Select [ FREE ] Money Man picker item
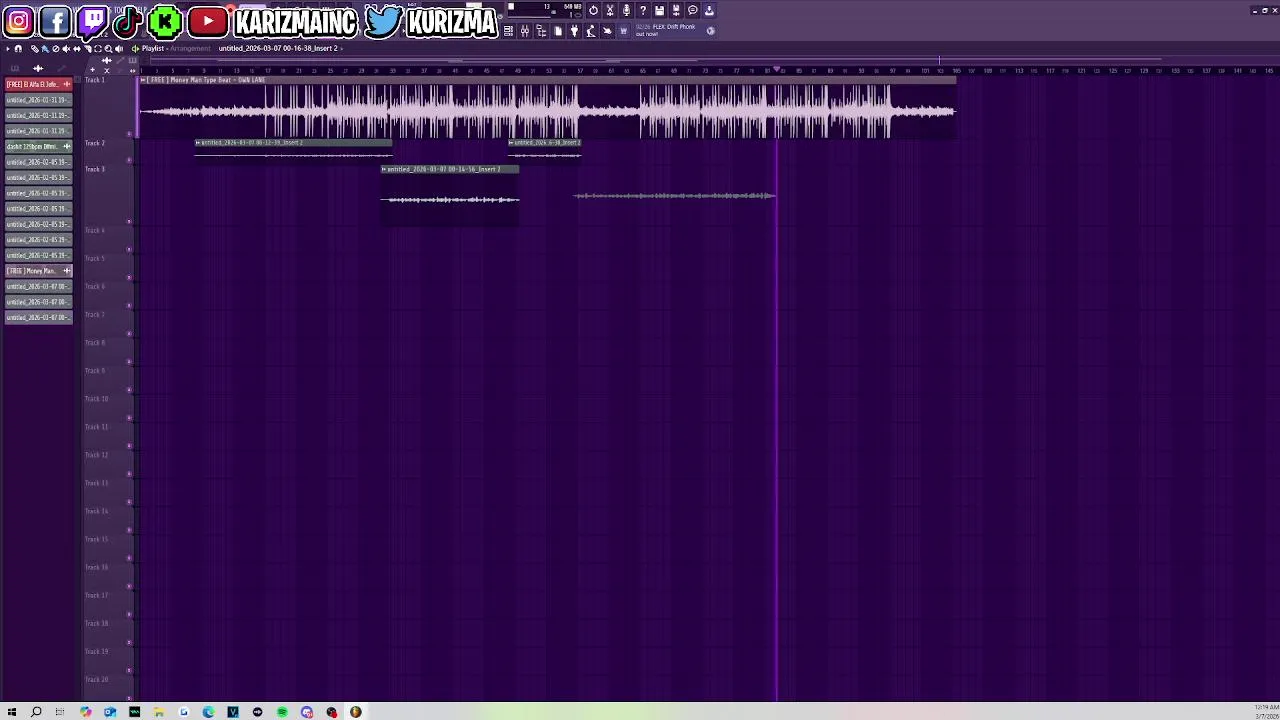 click(38, 271)
